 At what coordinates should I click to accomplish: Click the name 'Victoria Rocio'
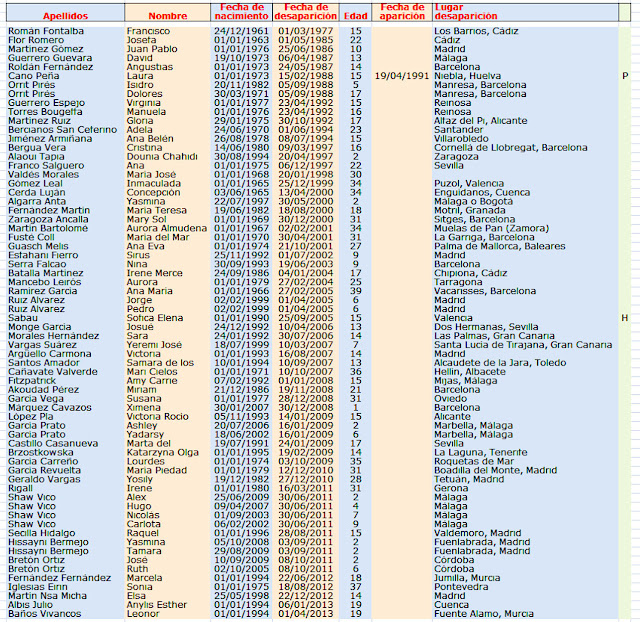click(157, 417)
